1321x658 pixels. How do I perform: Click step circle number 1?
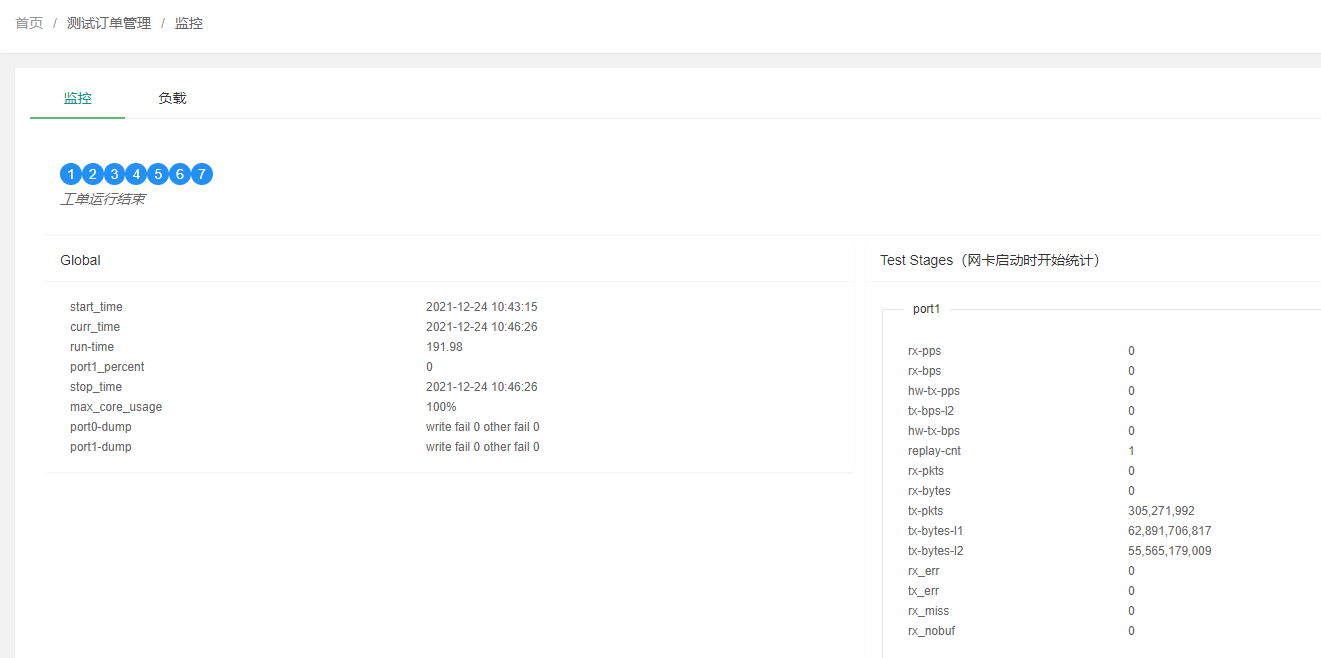[x=71, y=174]
